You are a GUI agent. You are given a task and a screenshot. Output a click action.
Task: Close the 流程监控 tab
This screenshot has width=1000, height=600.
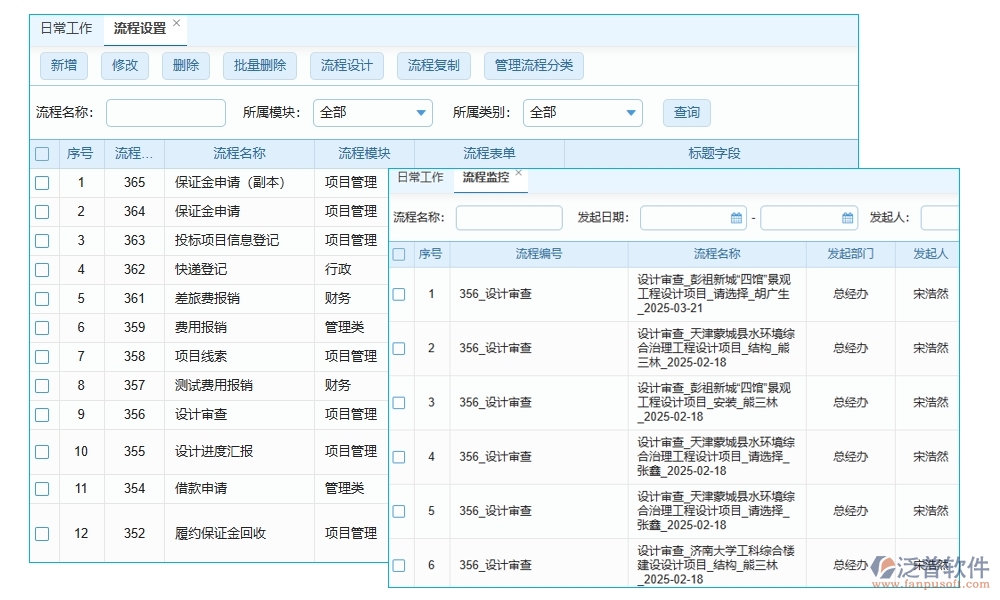(x=518, y=172)
